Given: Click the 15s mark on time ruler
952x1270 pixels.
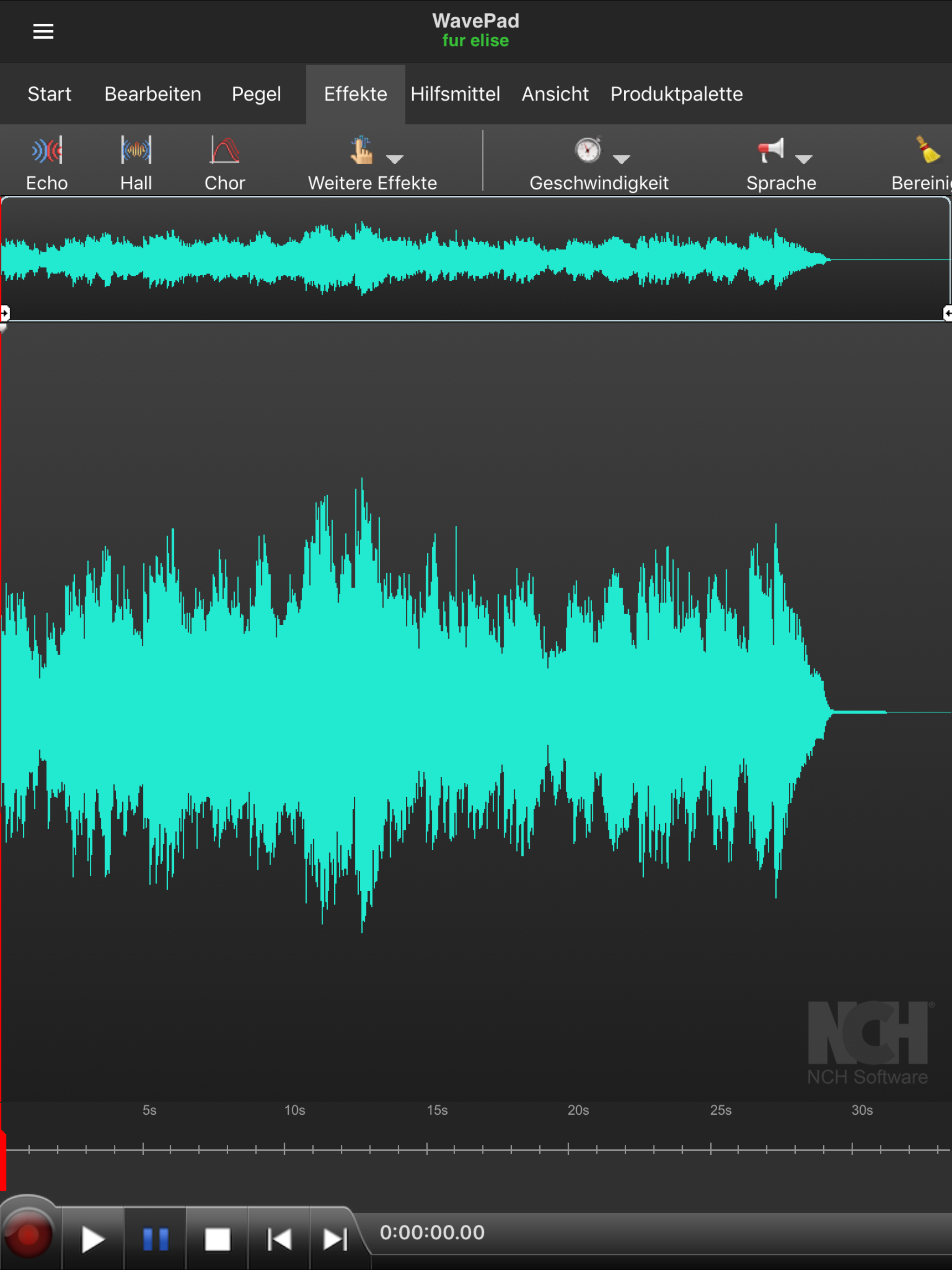Looking at the screenshot, I should 437,1110.
